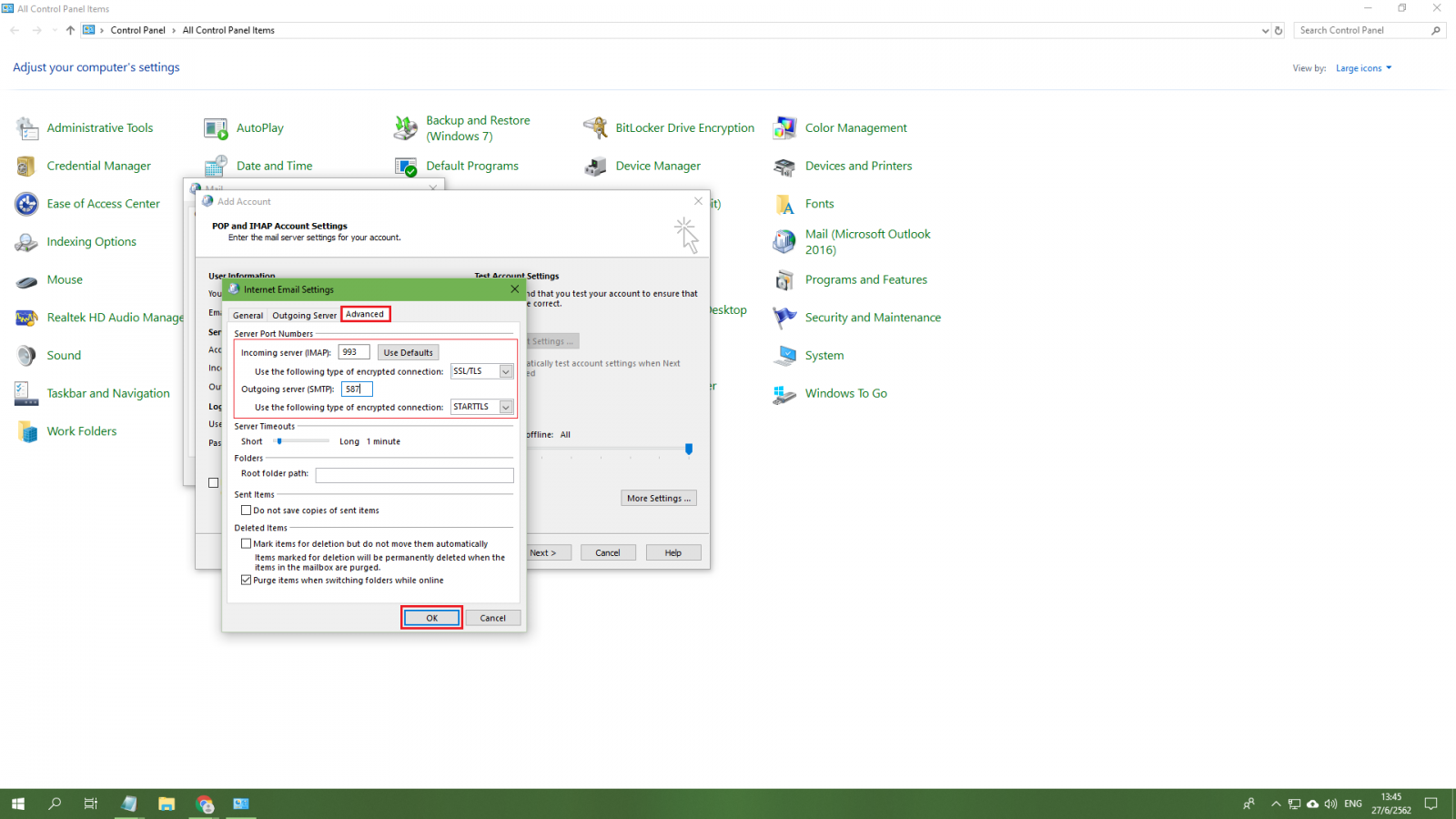The image size is (1456, 819).
Task: Open Chrome from the taskbar
Action: [205, 804]
